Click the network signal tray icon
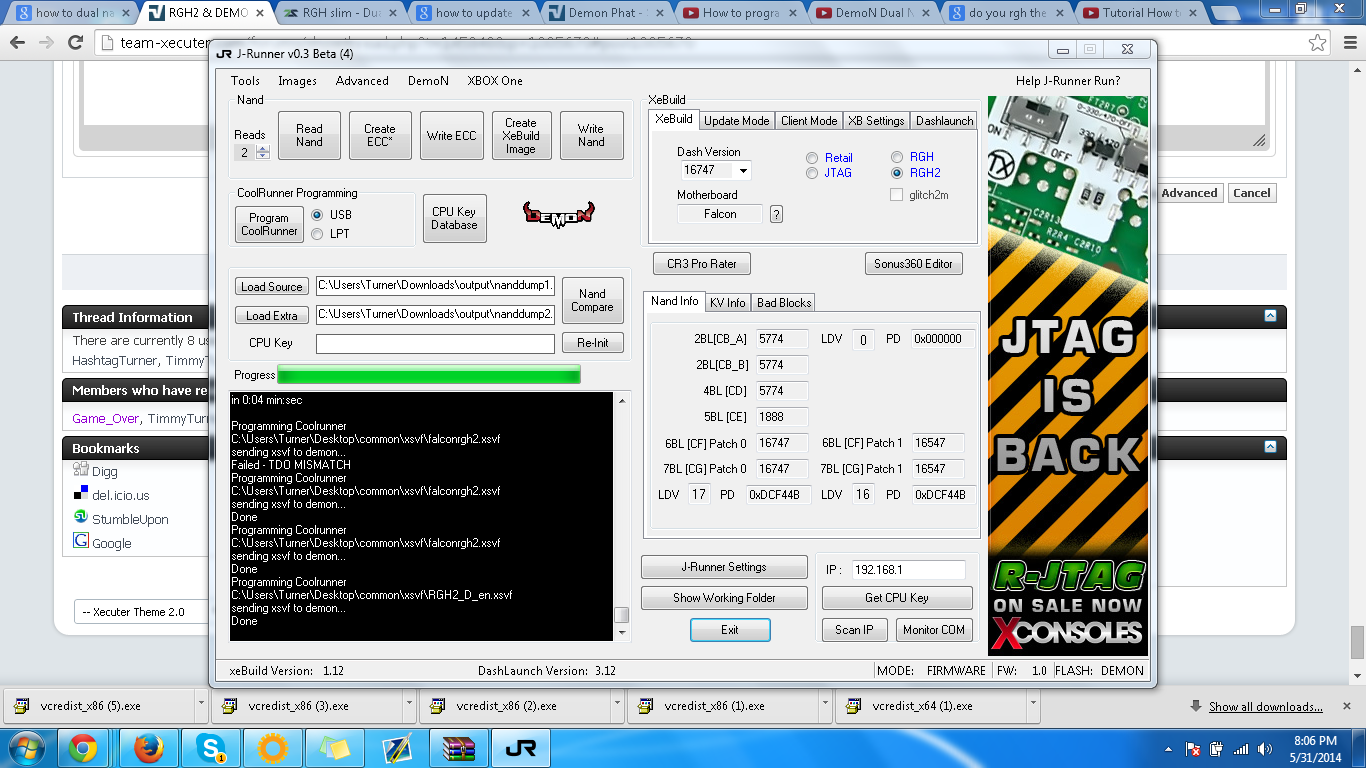 [x=1241, y=749]
